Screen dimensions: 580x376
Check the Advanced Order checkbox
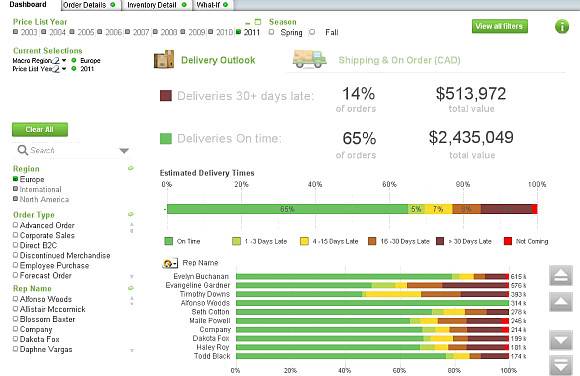tap(15, 225)
